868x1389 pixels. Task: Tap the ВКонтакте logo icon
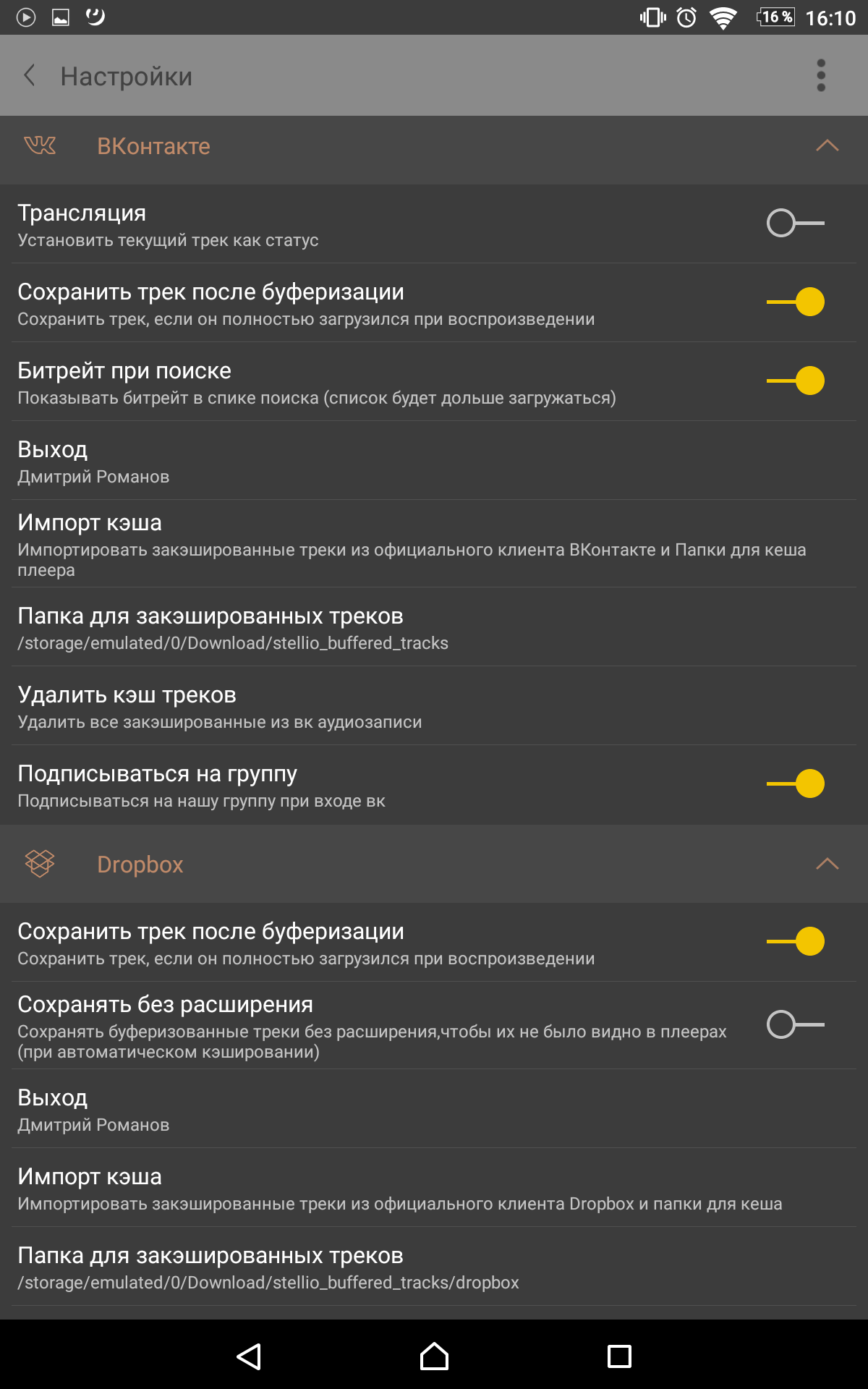[40, 146]
